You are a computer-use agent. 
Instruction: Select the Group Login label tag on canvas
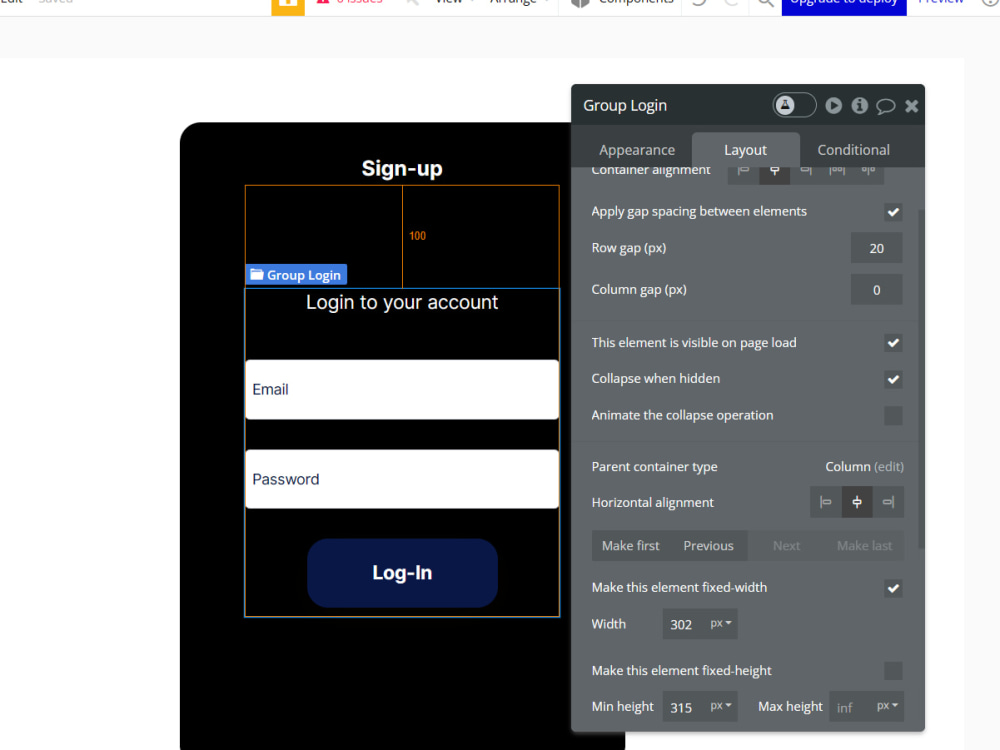(x=297, y=275)
